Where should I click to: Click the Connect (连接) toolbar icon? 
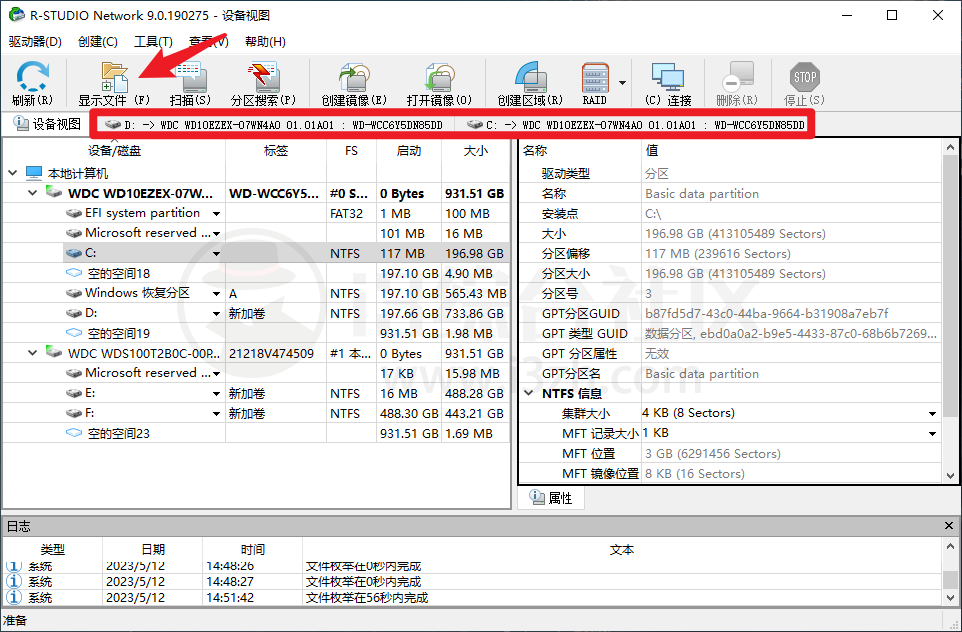coord(668,83)
